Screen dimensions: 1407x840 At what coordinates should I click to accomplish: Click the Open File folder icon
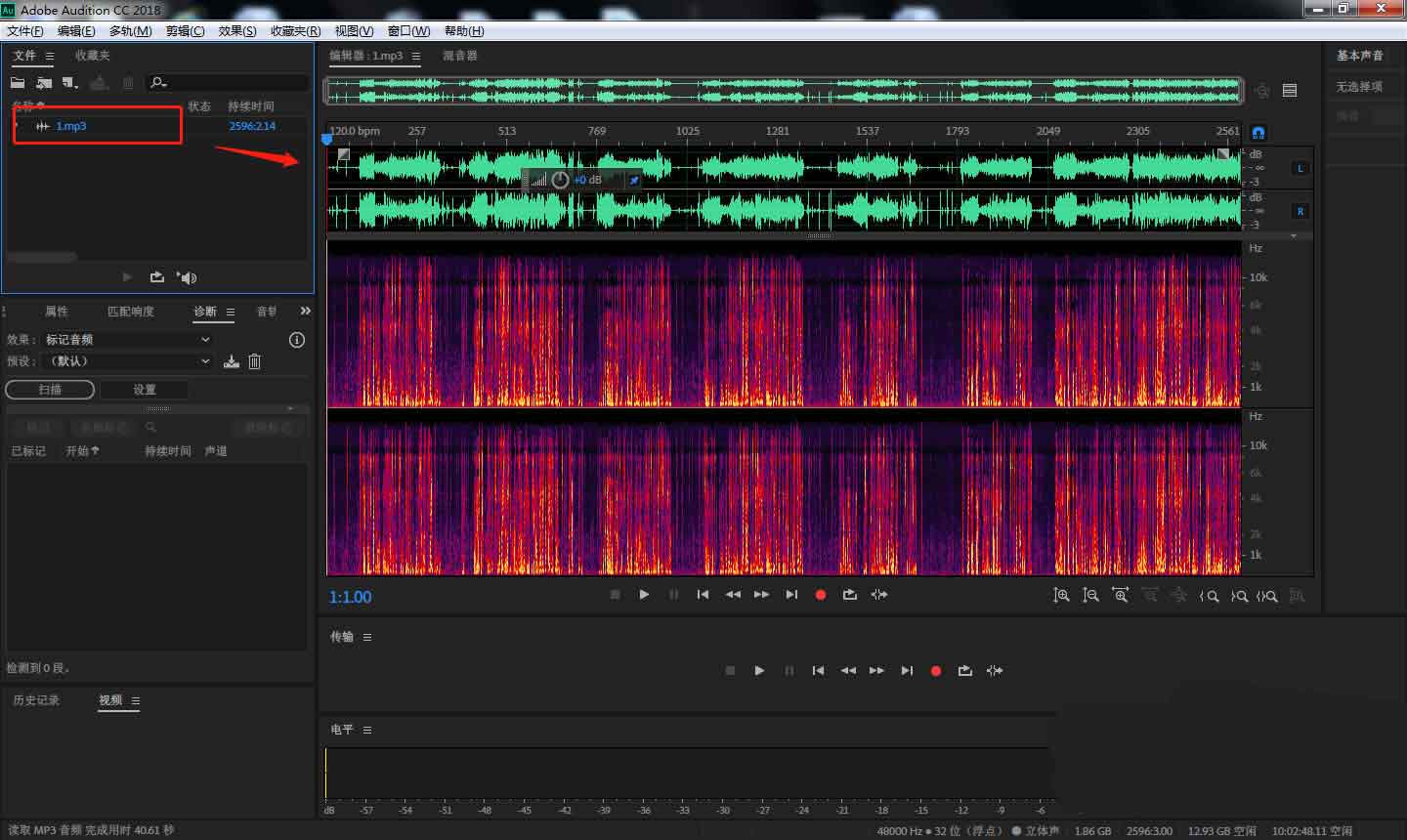18,83
